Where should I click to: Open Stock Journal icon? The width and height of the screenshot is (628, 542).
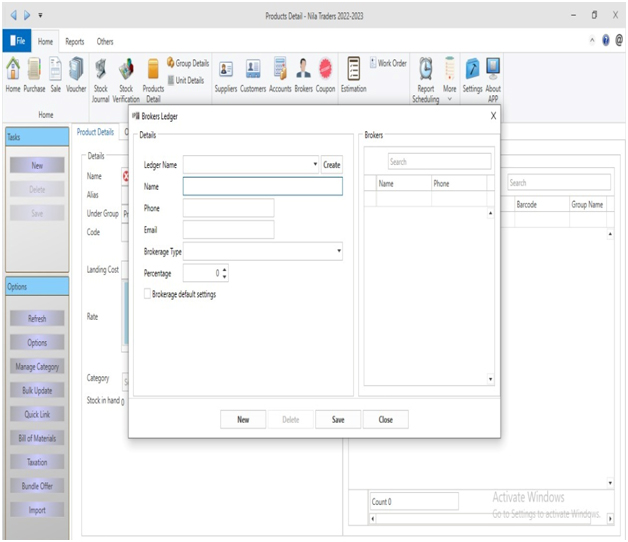(101, 80)
